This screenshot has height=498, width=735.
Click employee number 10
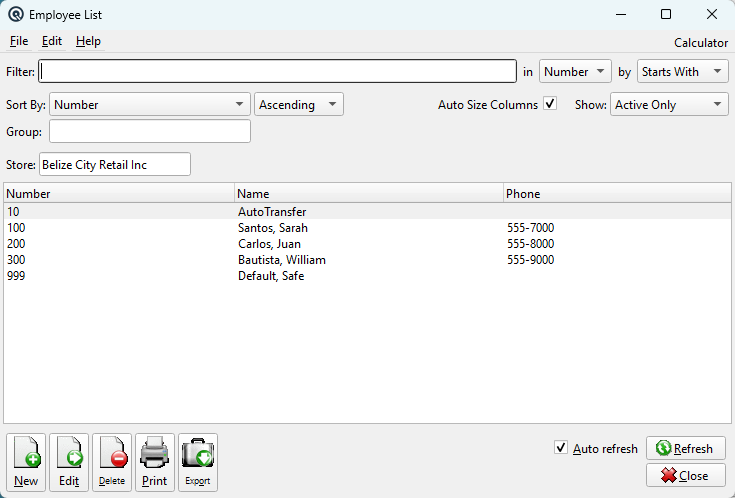click(x=13, y=211)
